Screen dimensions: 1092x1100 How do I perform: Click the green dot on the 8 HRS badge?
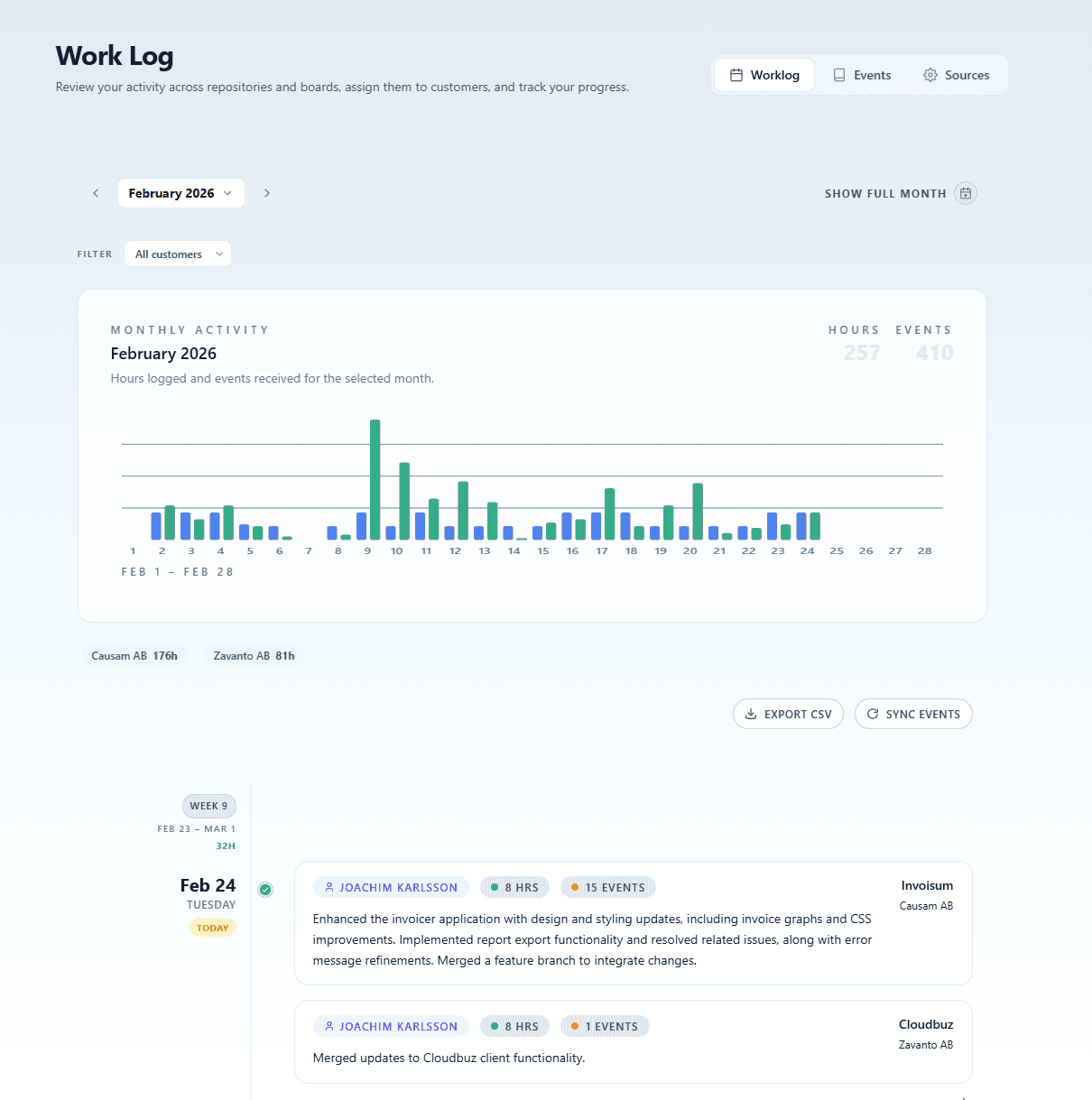(x=495, y=887)
